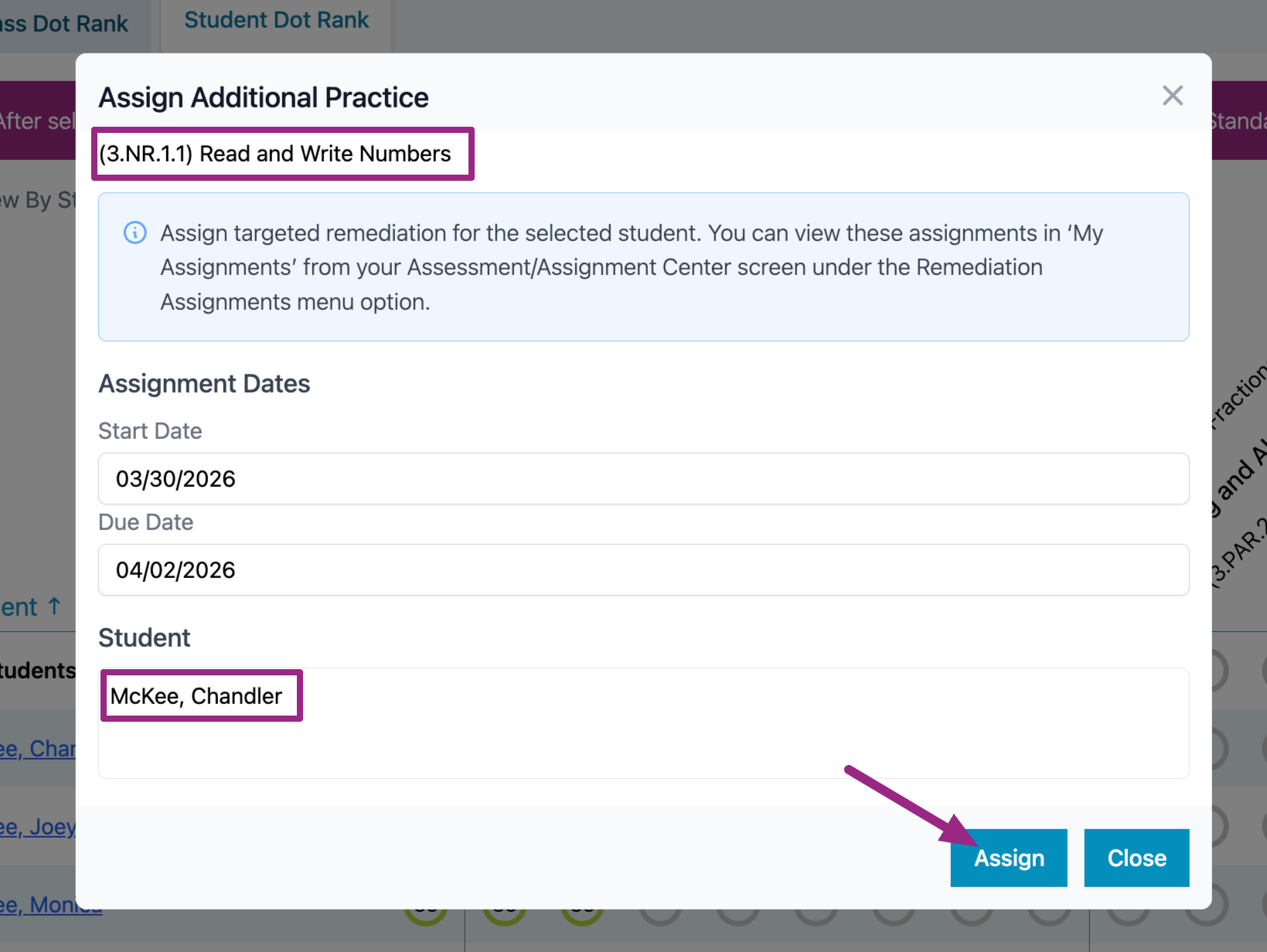Click the first gray dot in Monica's row
Image resolution: width=1267 pixels, height=952 pixels.
660,916
